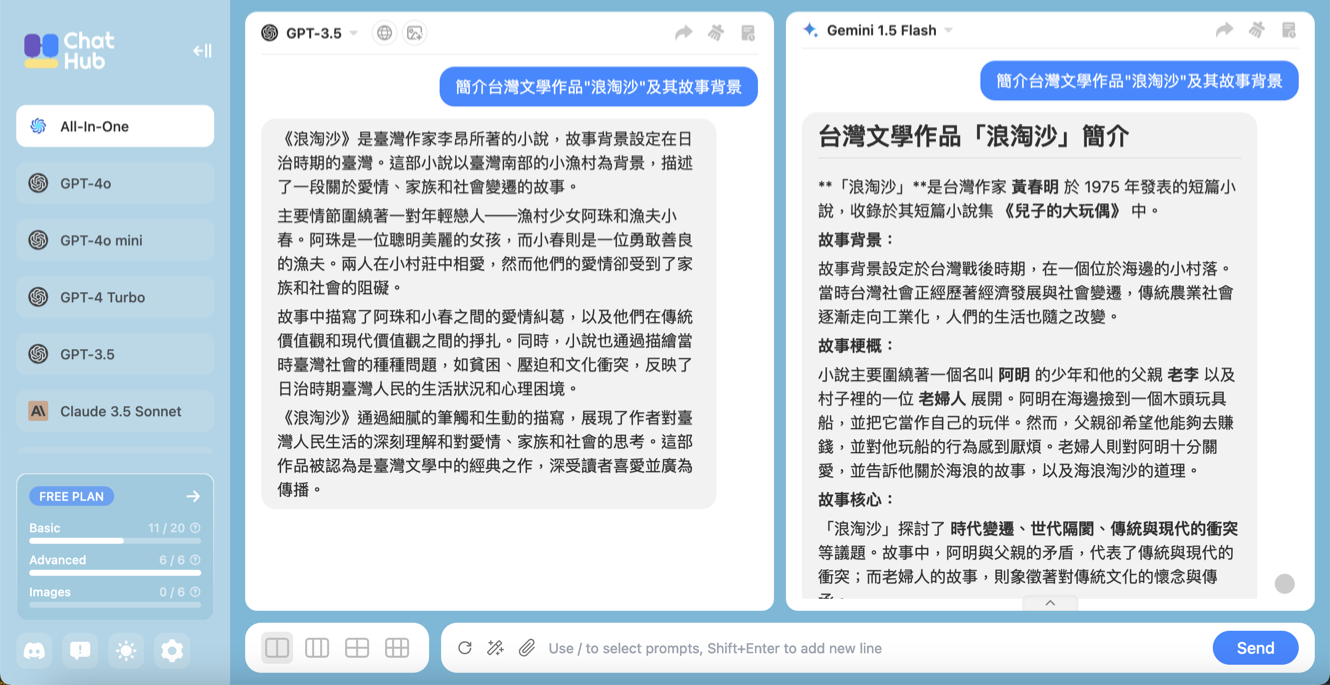Open the Gemini 1.5 Flash model dropdown
Viewport: 1330px width, 685px height.
point(949,30)
